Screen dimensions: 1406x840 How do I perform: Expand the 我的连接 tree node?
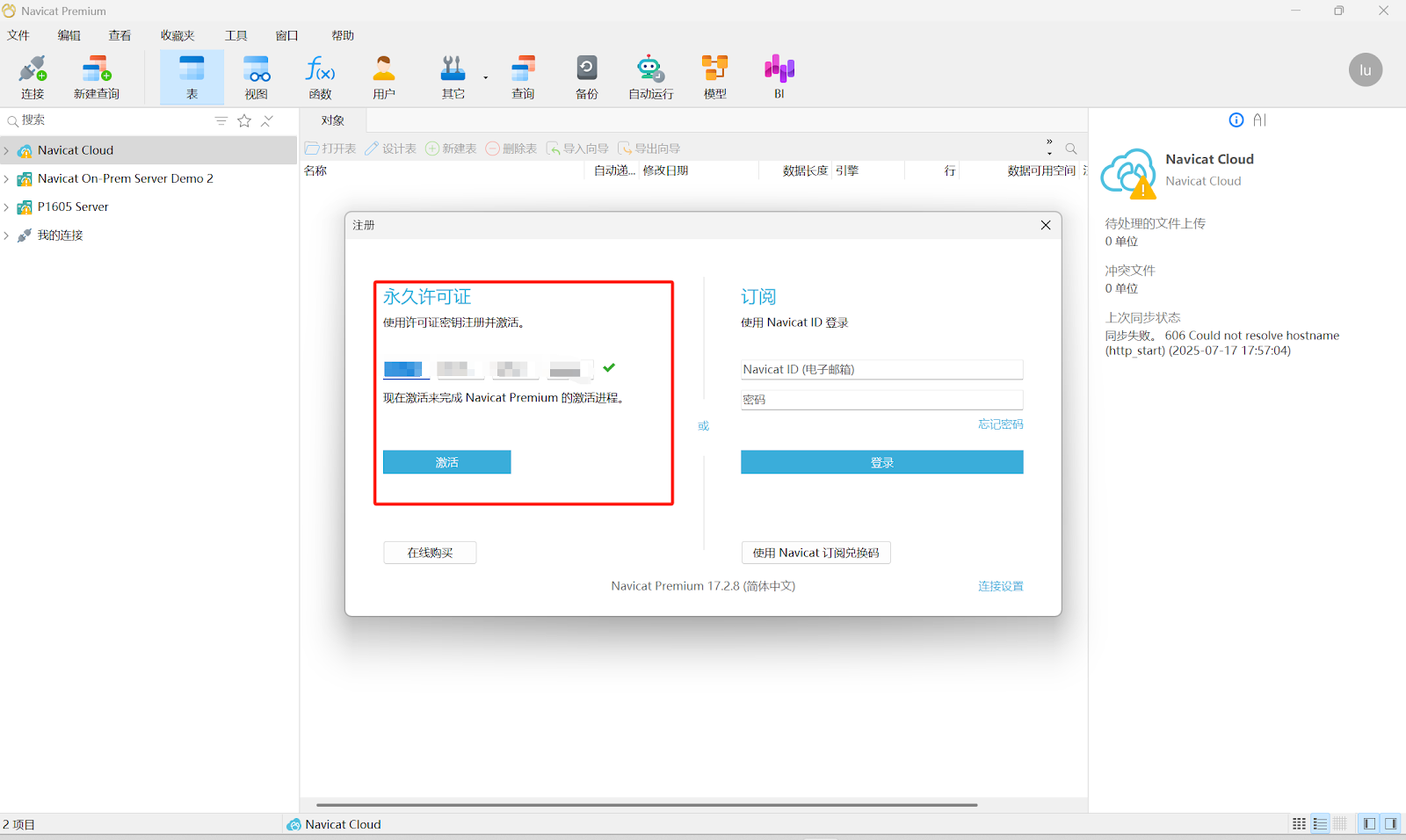(x=6, y=235)
